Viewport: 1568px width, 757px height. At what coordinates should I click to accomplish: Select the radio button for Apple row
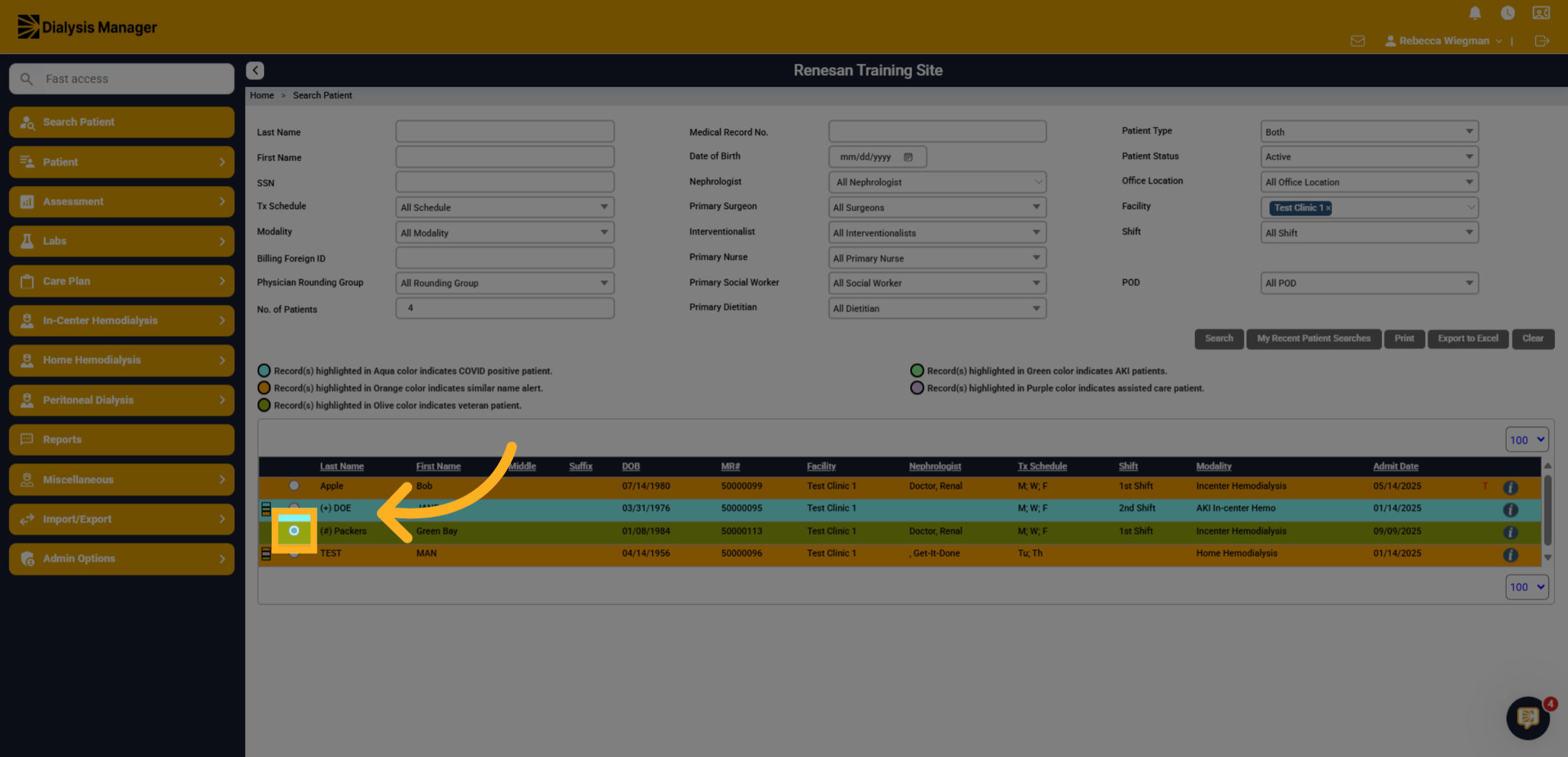294,486
